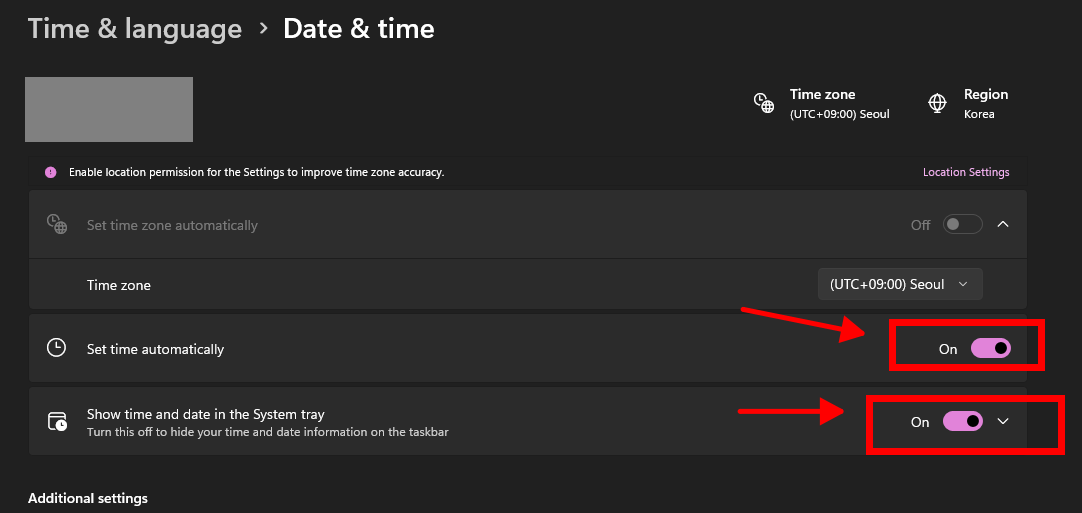The width and height of the screenshot is (1082, 513).
Task: Click the gray redacted time placeholder box
Action: point(109,109)
